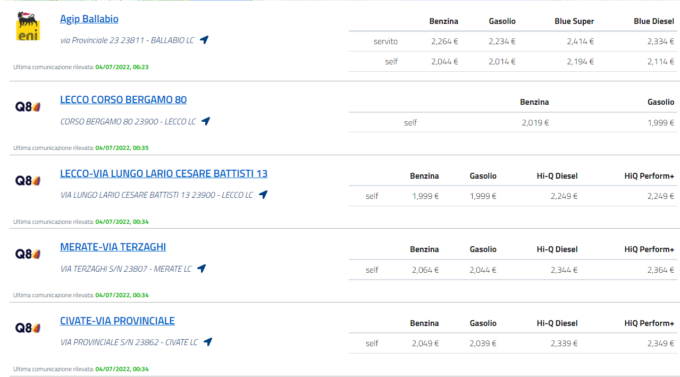Click Blue Diesel column header for Agip Ballabio
The width and height of the screenshot is (680, 377).
click(x=654, y=21)
